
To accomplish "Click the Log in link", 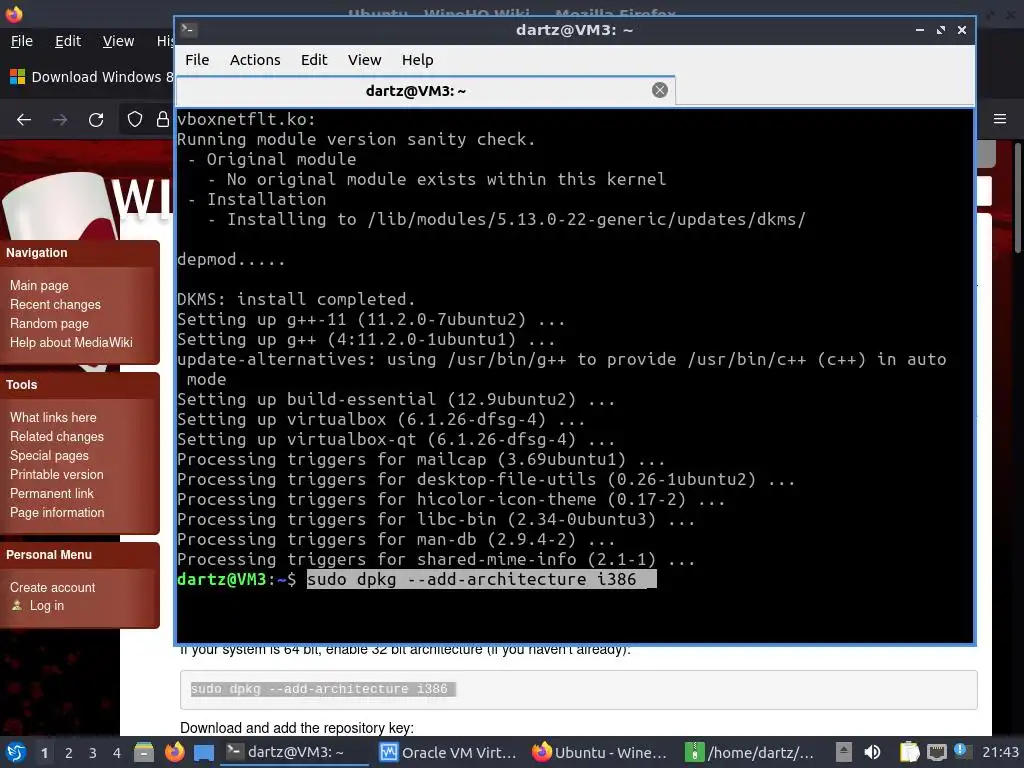I will tap(47, 605).
